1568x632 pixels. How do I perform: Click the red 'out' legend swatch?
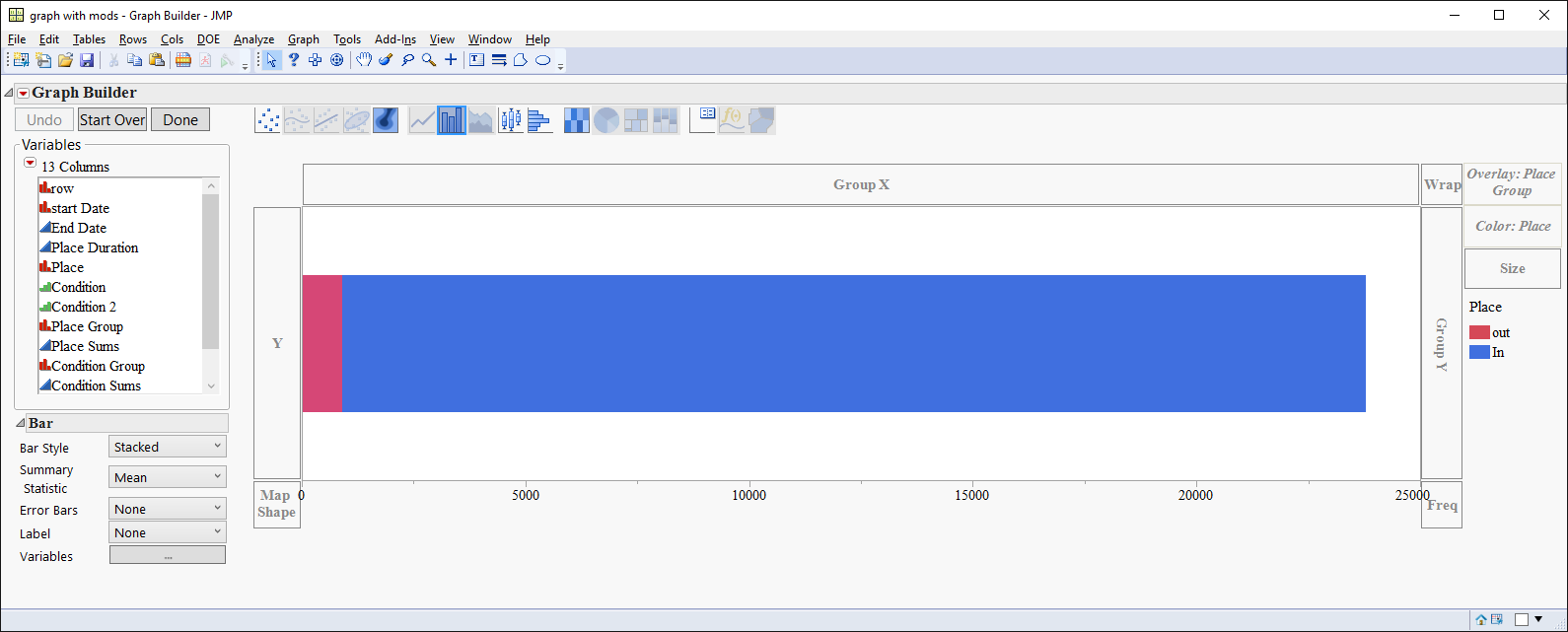(1479, 333)
